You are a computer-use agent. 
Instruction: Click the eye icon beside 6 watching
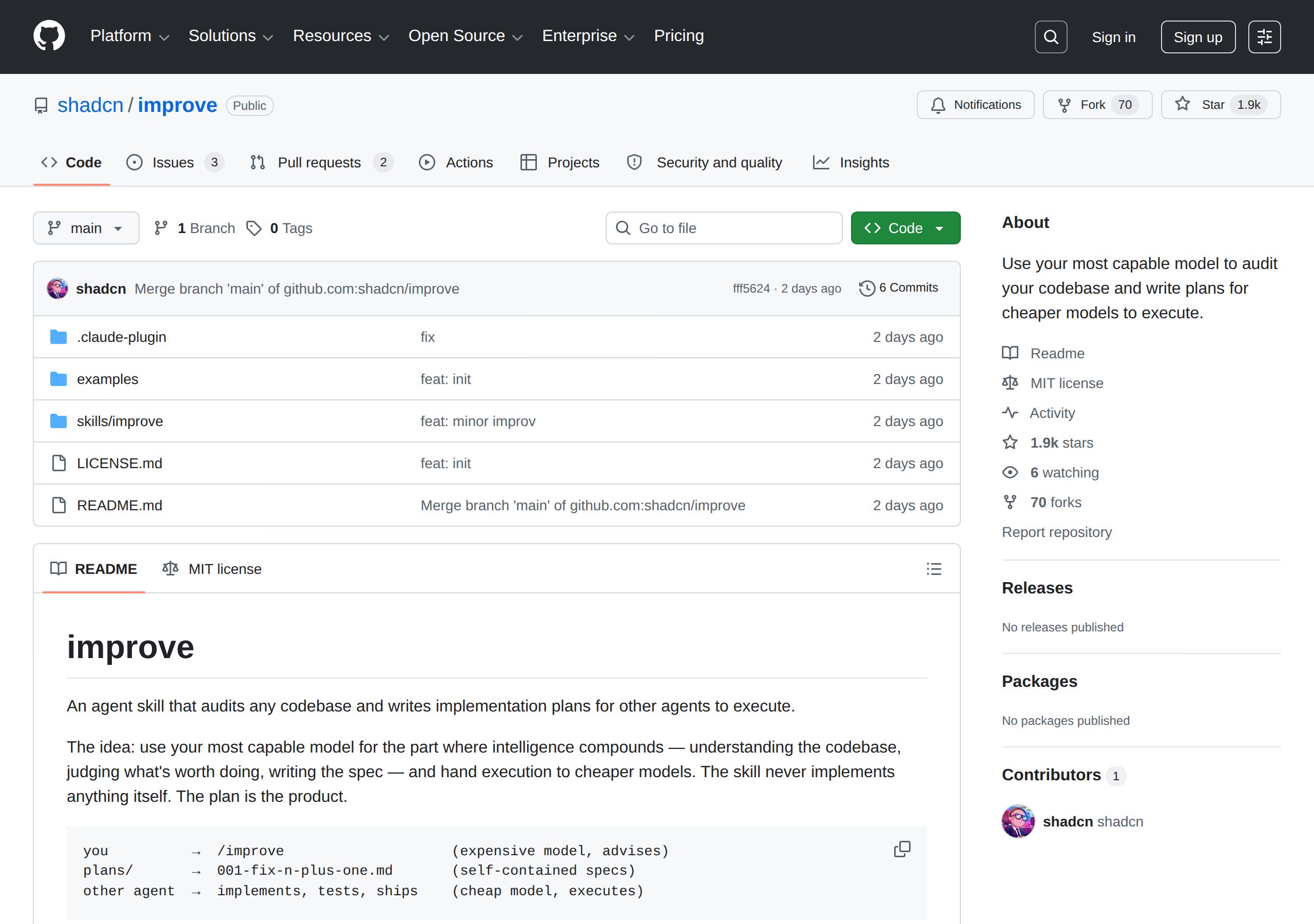(1010, 472)
